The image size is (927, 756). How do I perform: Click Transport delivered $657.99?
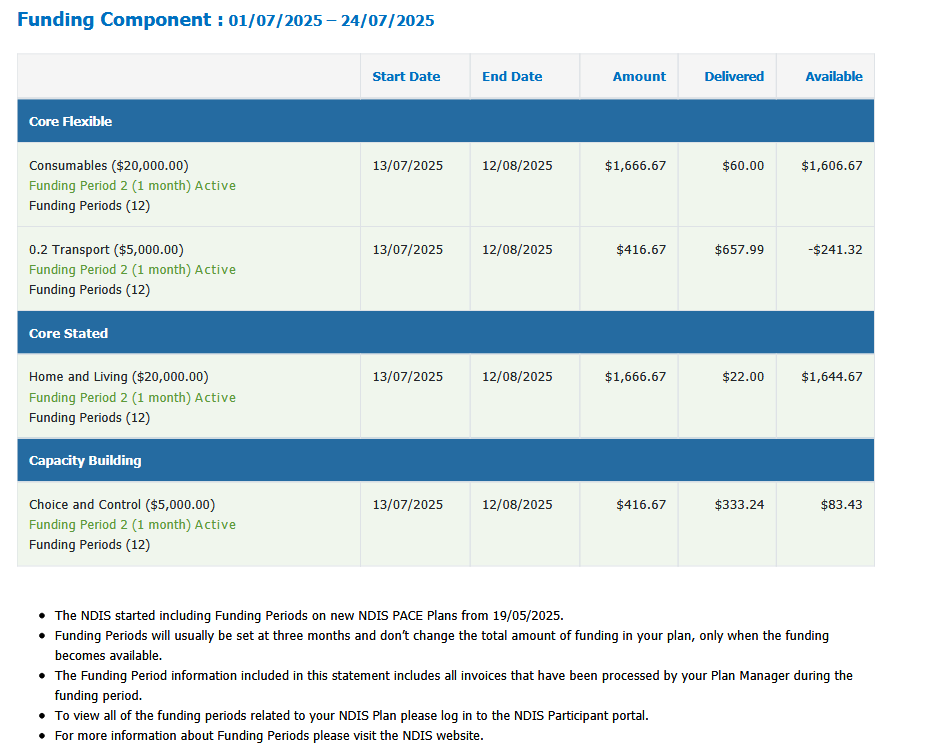pos(739,249)
